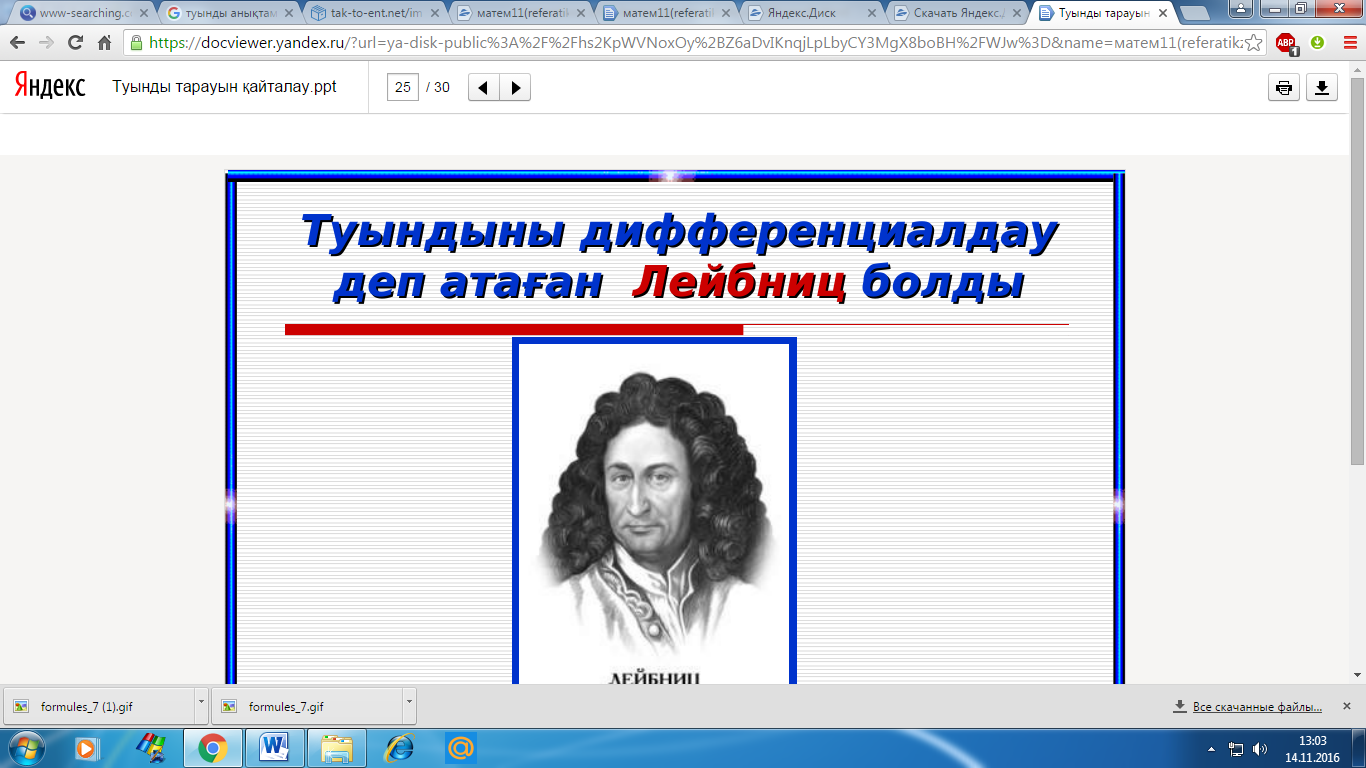Open the downloaded file formules_7 (1).gif
The width and height of the screenshot is (1366, 768).
coord(97,706)
